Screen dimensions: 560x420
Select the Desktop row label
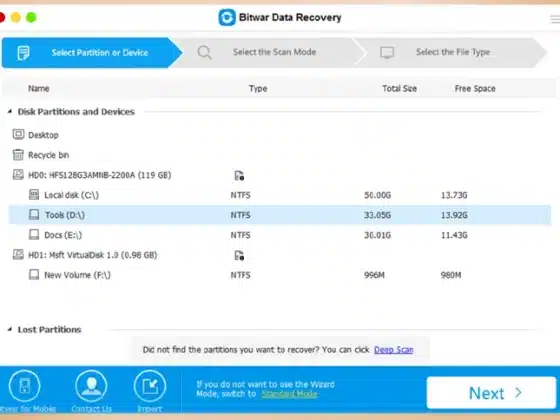click(43, 135)
